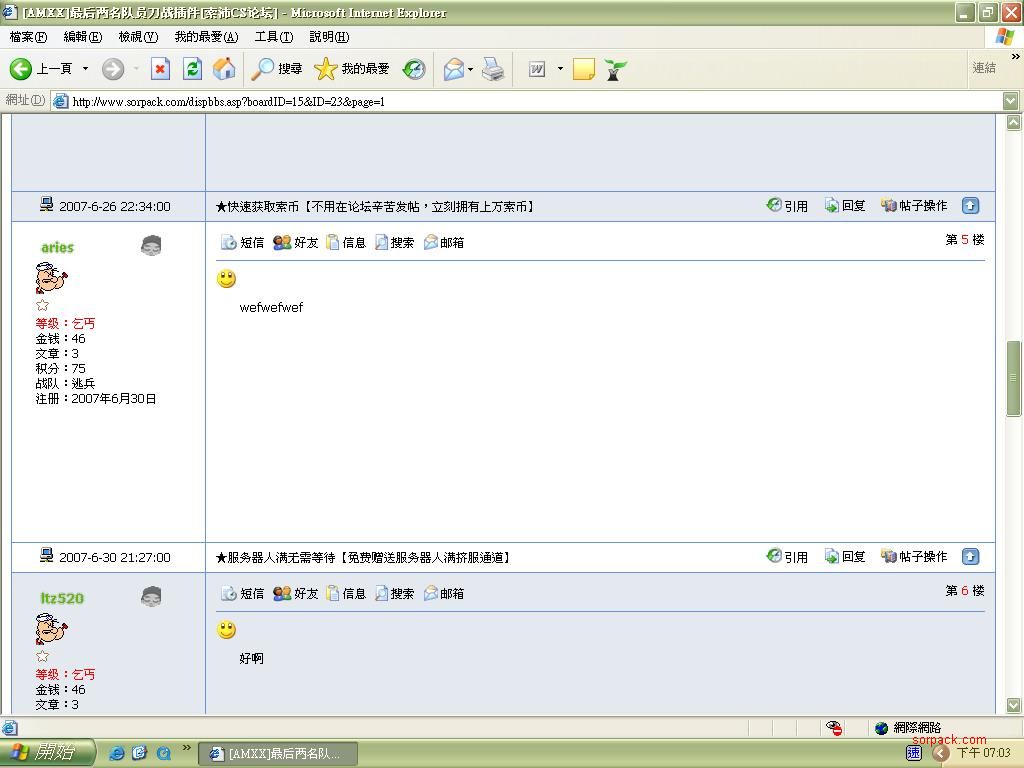This screenshot has width=1024, height=768.
Task: Click the offline status icon of ltz520
Action: click(151, 597)
